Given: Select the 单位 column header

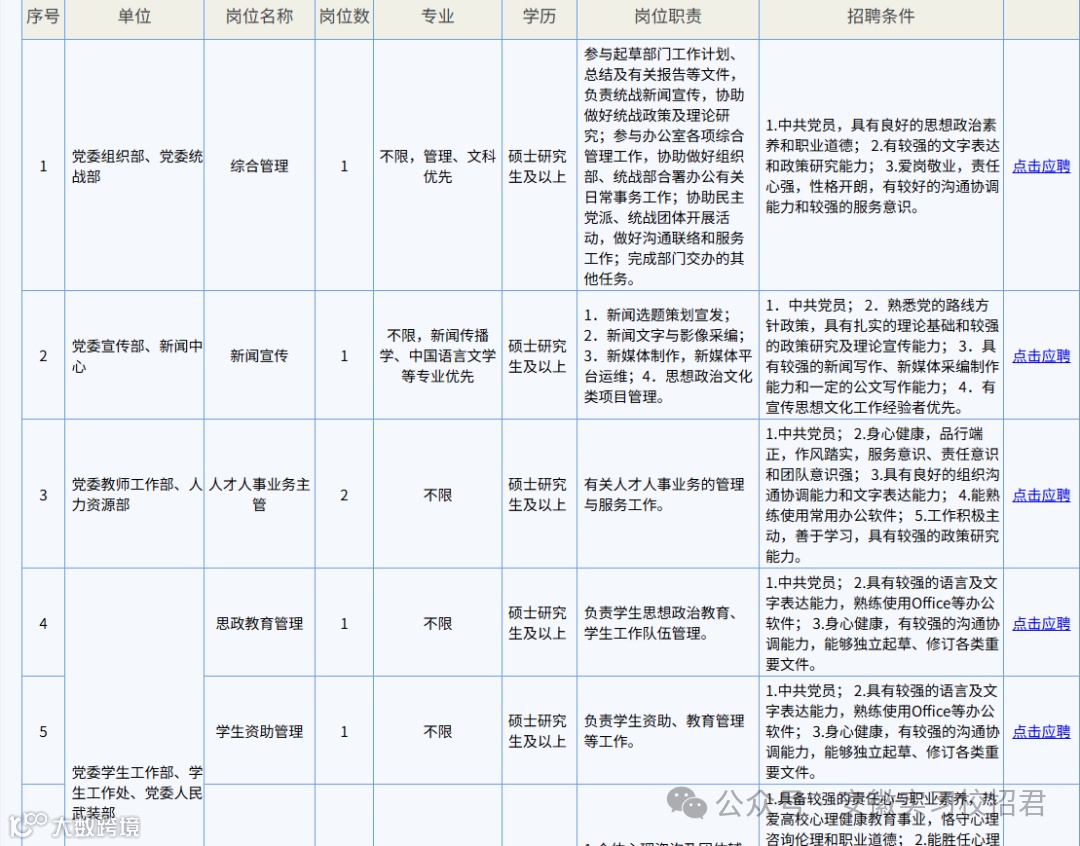Looking at the screenshot, I should (134, 17).
